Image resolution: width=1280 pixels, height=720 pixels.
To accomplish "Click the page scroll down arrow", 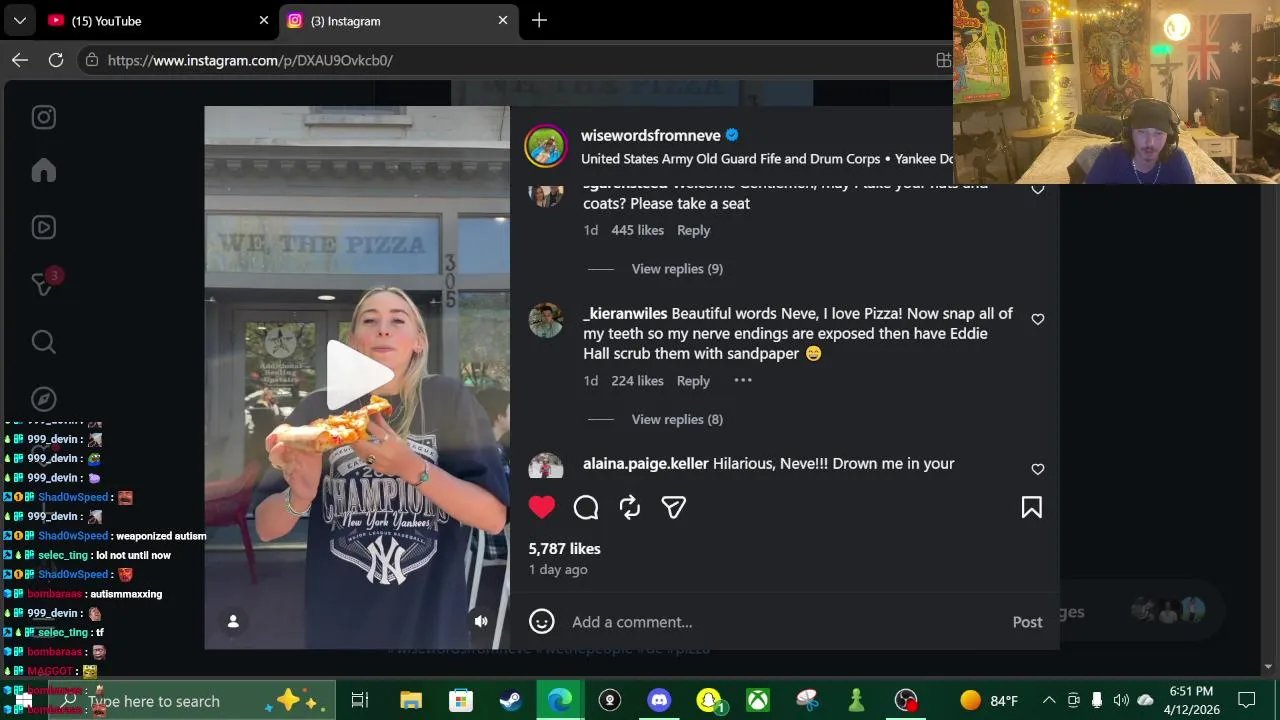I will coord(1270,667).
